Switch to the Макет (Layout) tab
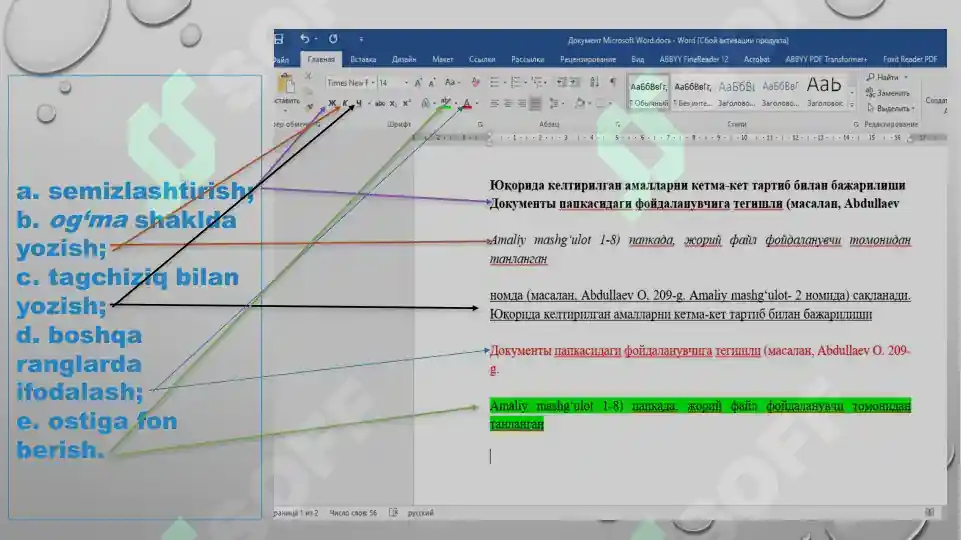 coord(443,59)
